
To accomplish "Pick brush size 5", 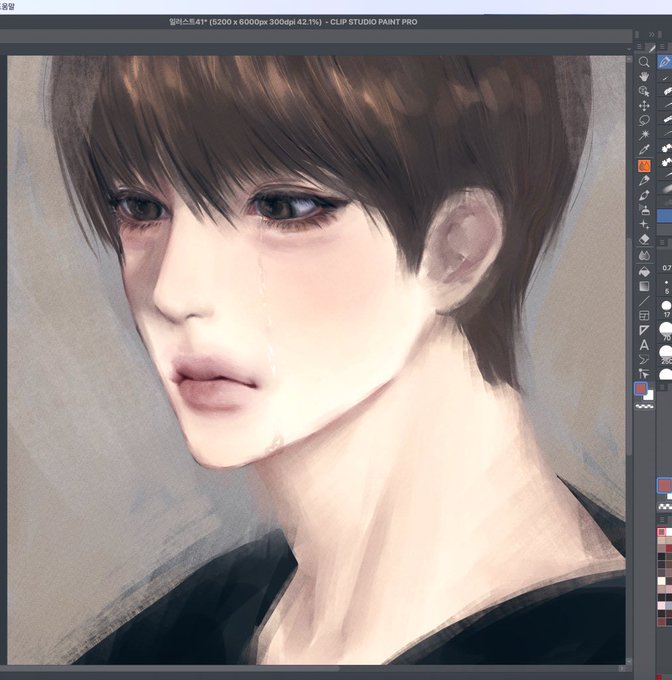I will (666, 286).
